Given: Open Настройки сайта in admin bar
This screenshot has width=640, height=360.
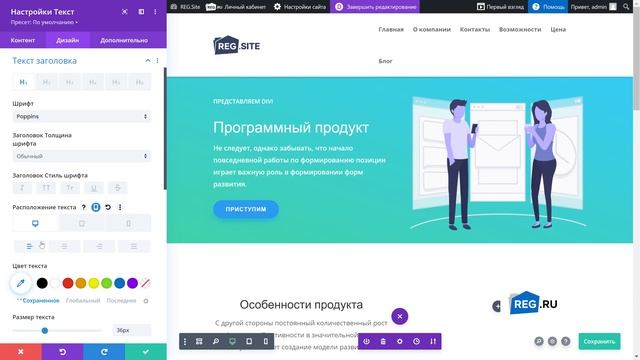Looking at the screenshot, I should tap(300, 7).
